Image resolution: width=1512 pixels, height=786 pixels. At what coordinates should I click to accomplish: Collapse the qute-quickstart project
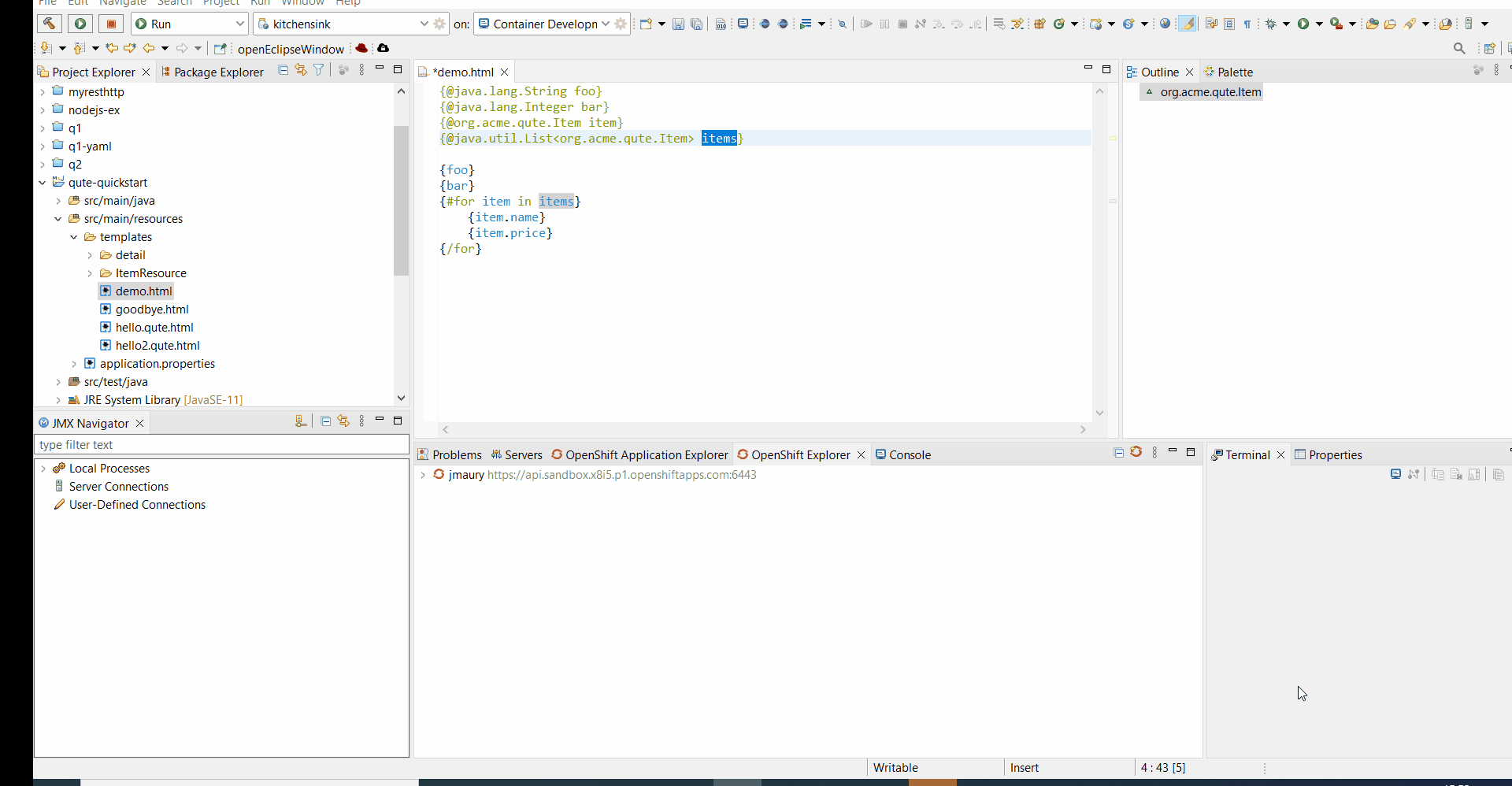(43, 183)
